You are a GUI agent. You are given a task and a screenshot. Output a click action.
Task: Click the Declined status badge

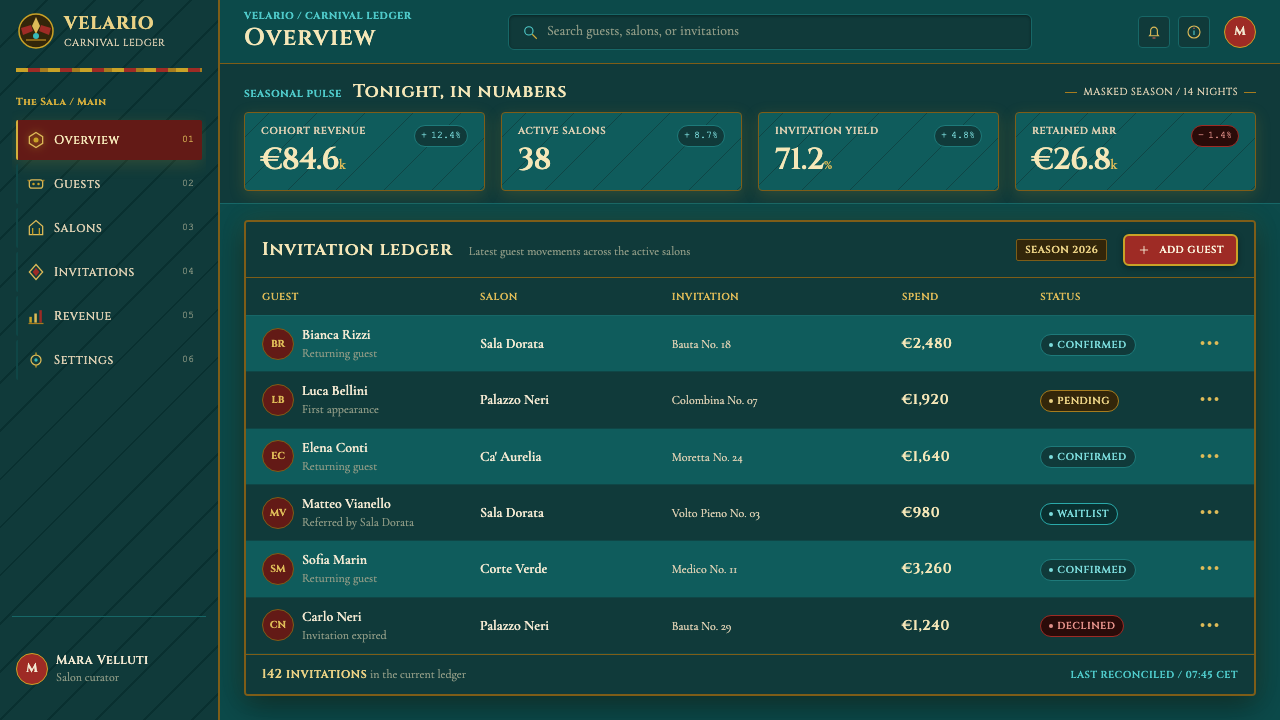click(x=1082, y=626)
